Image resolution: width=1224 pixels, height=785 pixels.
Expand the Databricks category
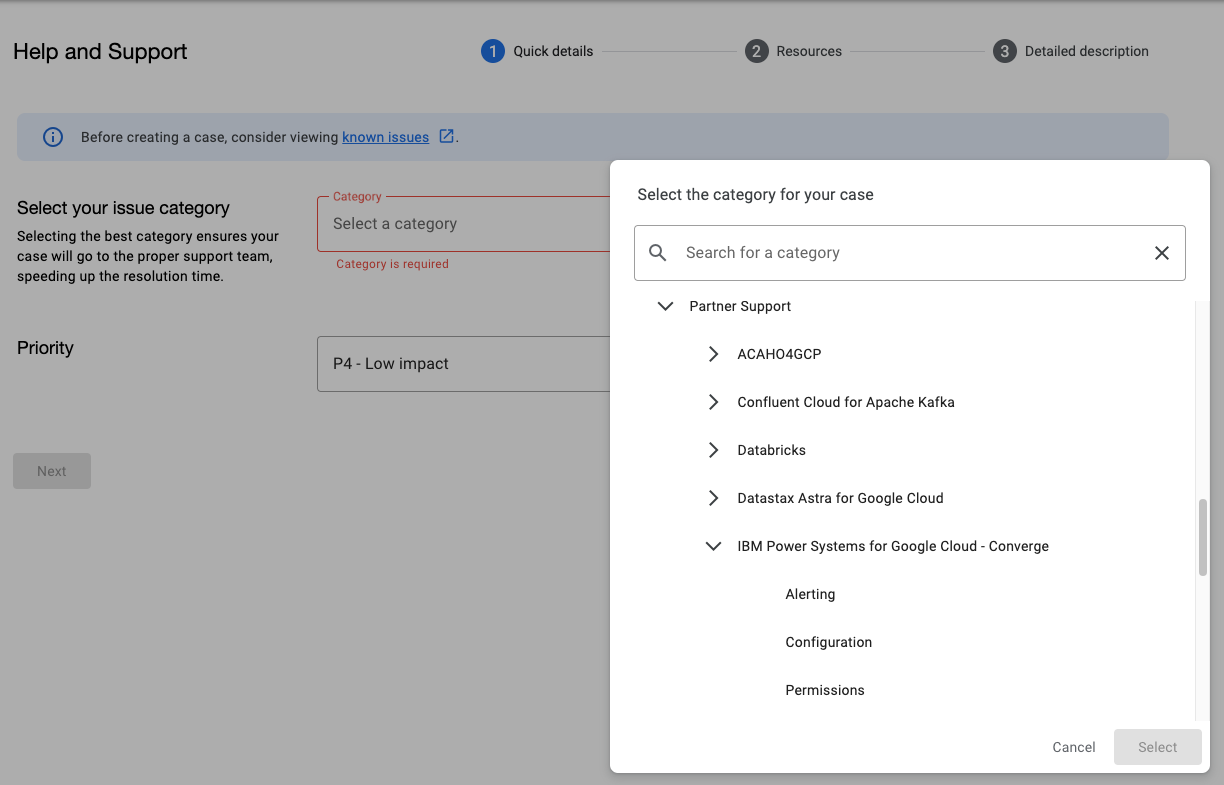(x=713, y=450)
